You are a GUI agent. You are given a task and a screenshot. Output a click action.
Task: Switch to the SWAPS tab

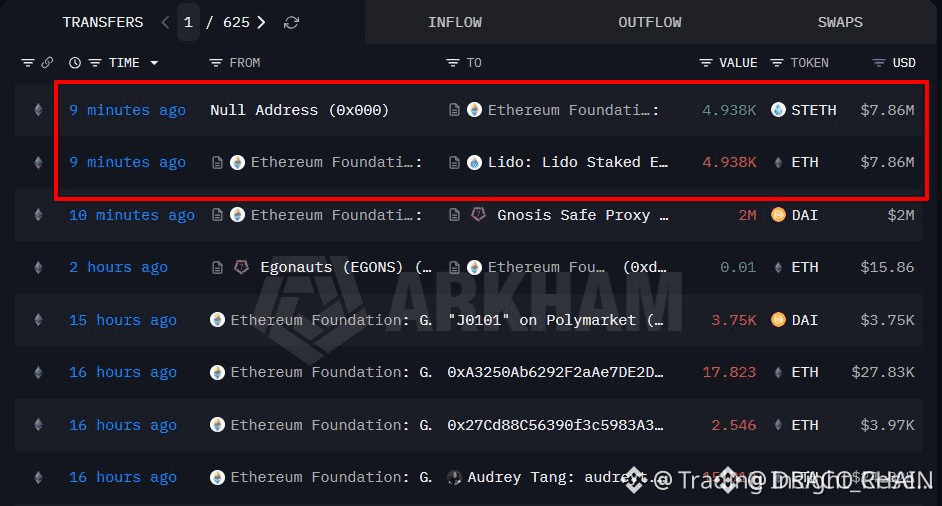point(840,22)
